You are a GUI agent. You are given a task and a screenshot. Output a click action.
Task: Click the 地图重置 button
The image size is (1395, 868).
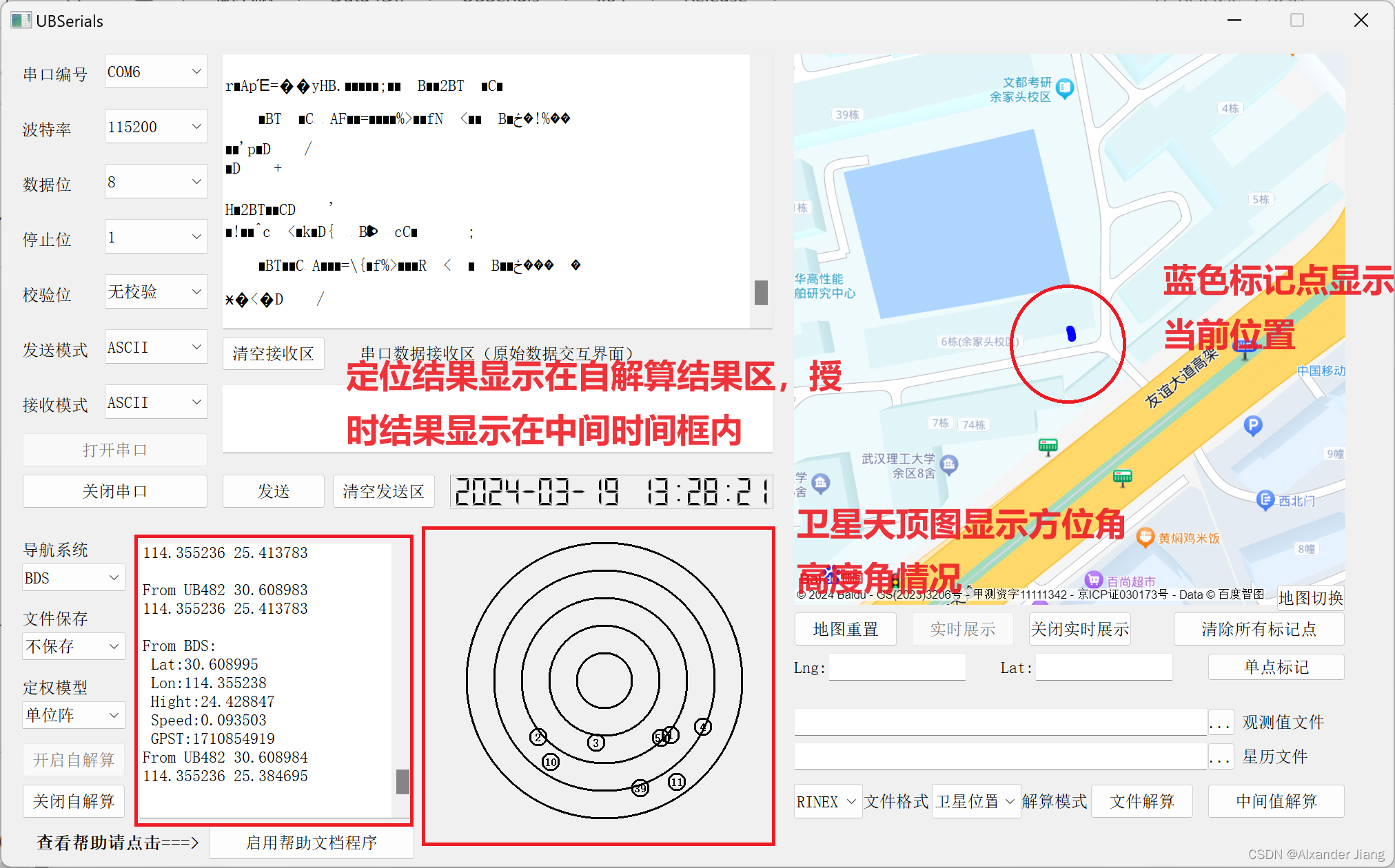[846, 629]
